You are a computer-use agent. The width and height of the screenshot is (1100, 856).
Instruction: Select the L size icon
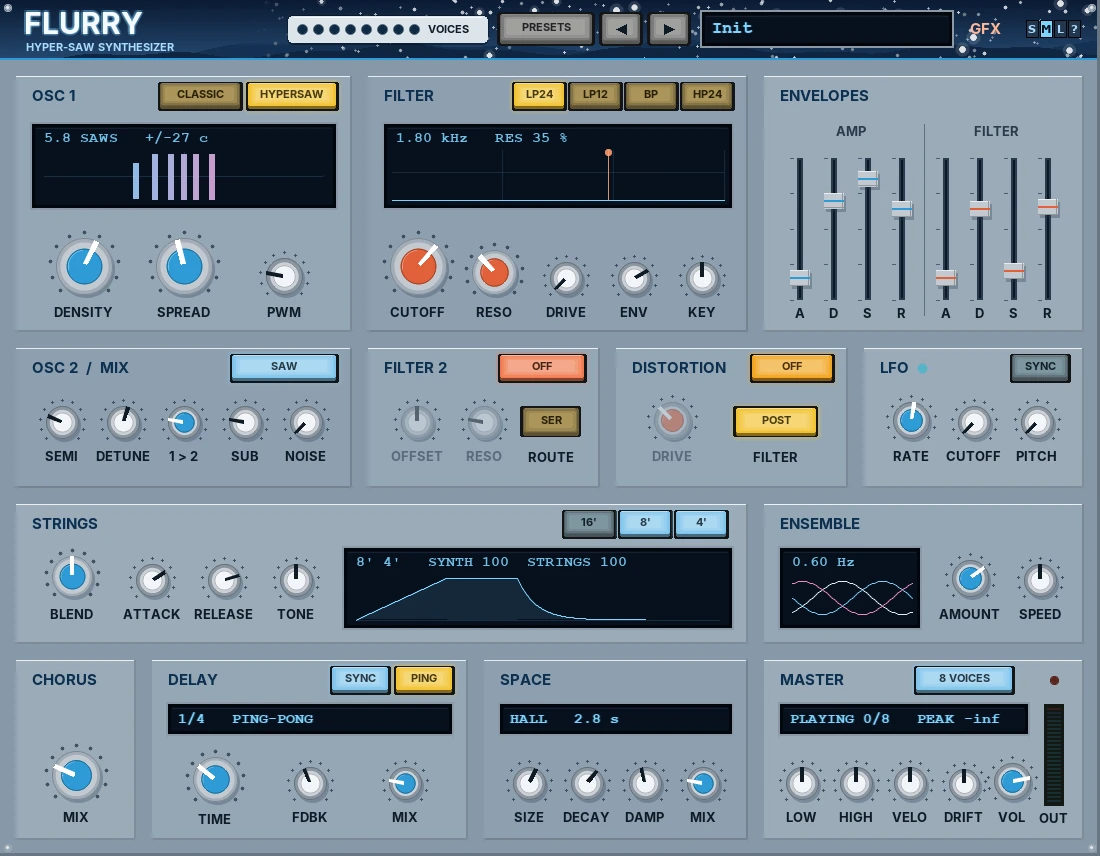click(x=1060, y=29)
